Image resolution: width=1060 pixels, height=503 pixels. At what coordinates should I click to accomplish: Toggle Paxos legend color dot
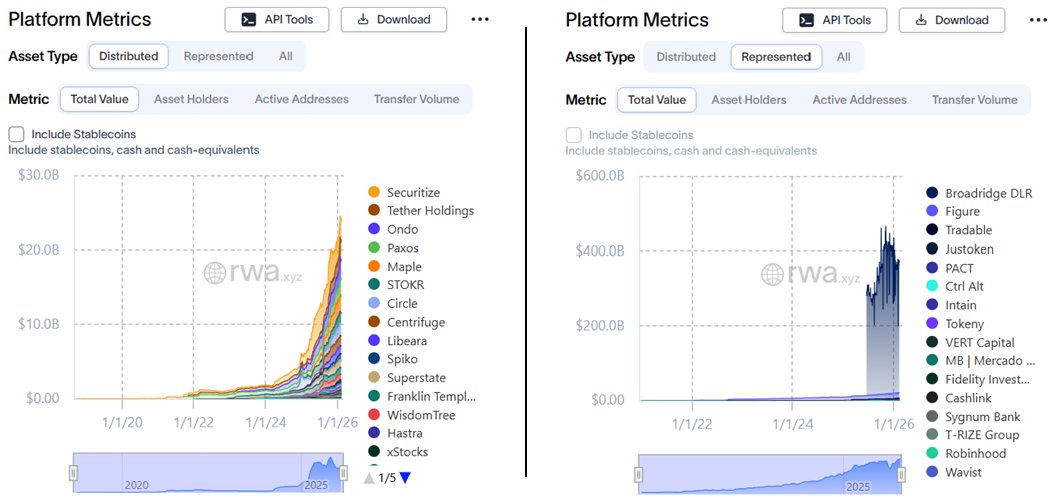[373, 248]
